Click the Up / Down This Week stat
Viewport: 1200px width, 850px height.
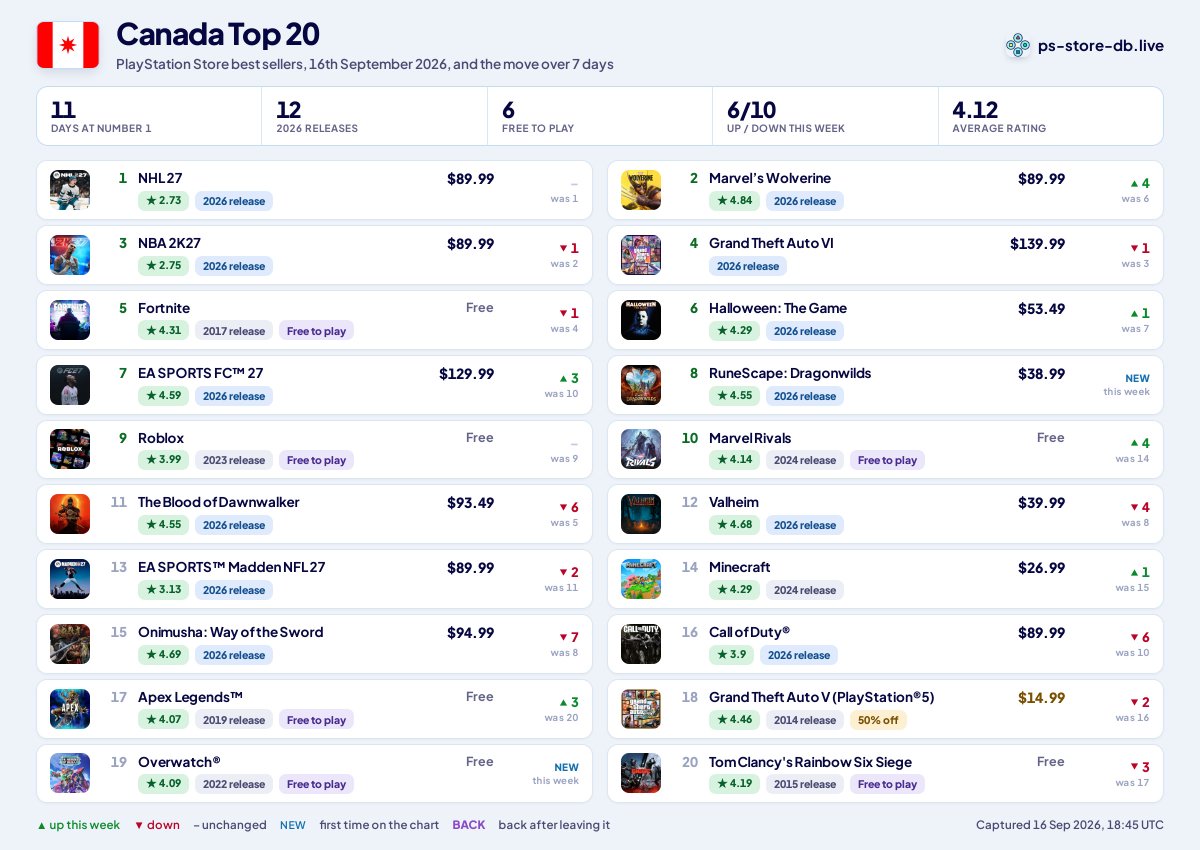[x=826, y=116]
